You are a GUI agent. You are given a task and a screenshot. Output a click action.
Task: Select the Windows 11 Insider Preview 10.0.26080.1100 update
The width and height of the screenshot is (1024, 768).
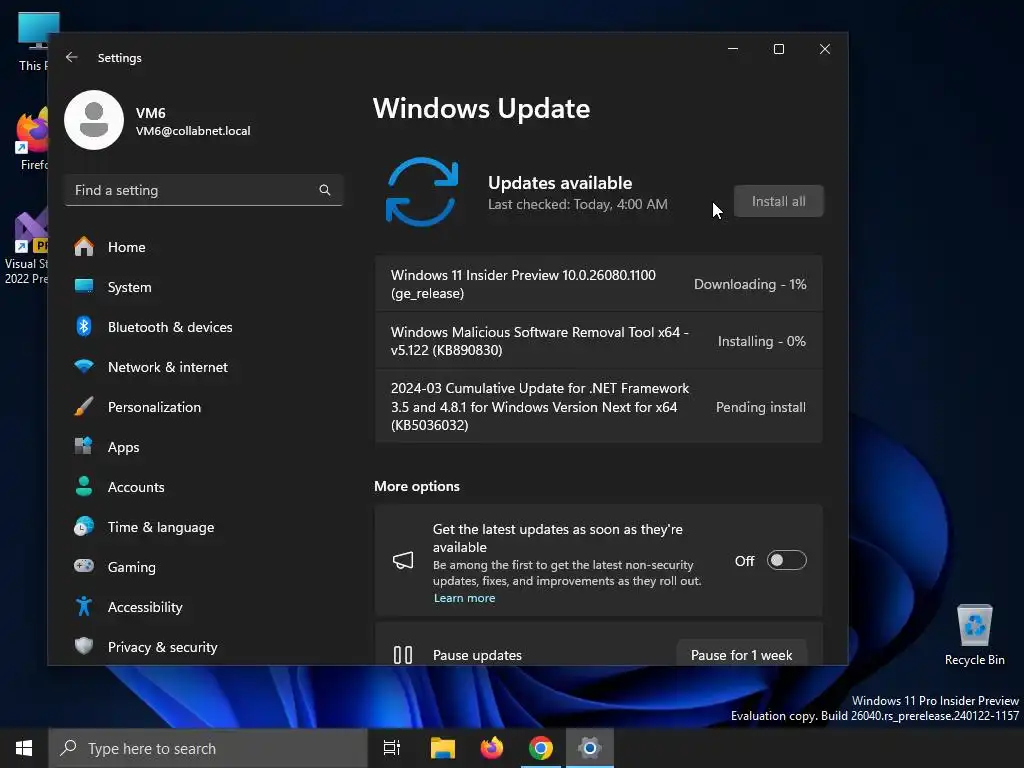point(598,284)
